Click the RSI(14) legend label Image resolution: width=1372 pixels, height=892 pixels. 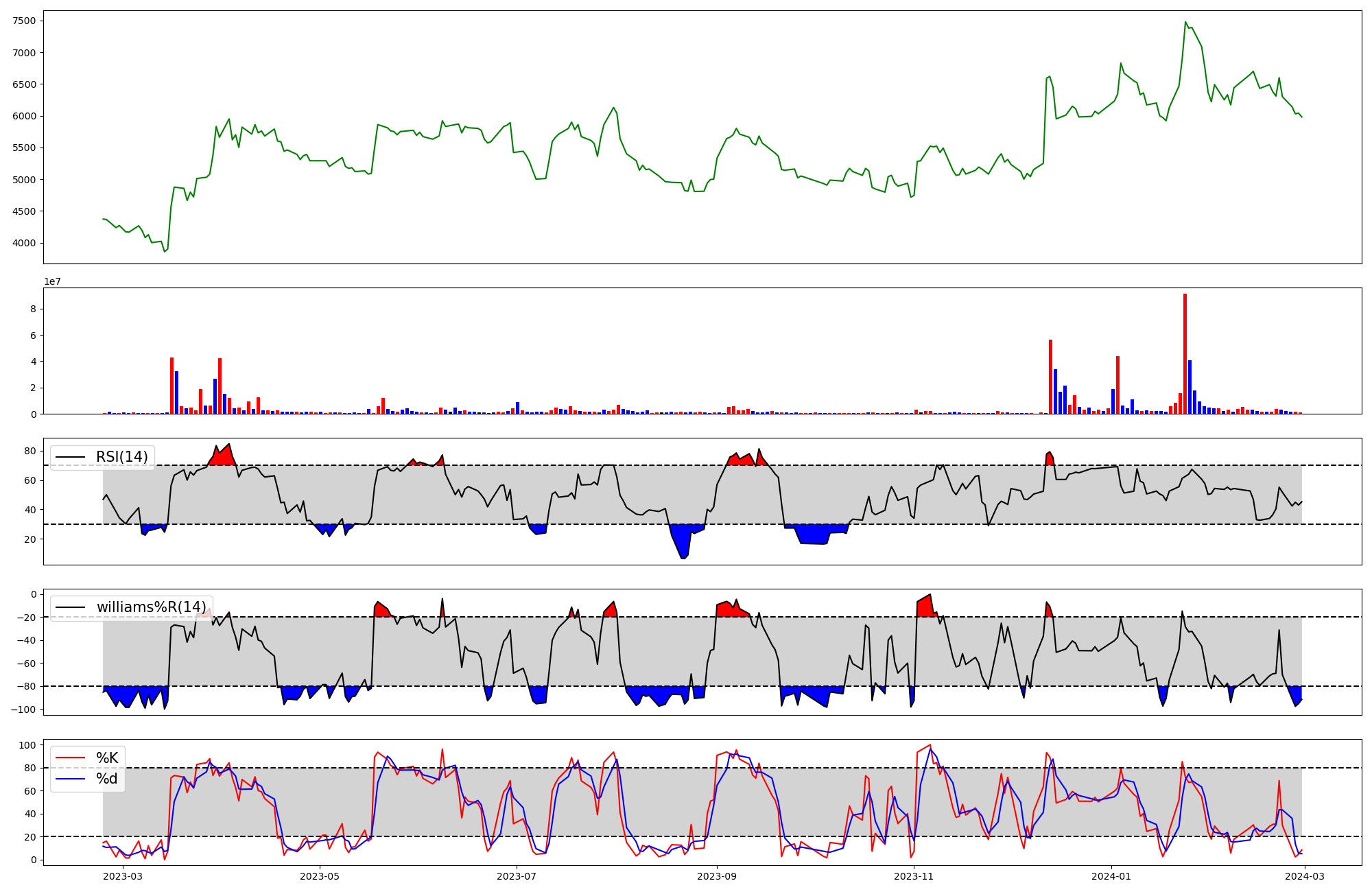[121, 457]
